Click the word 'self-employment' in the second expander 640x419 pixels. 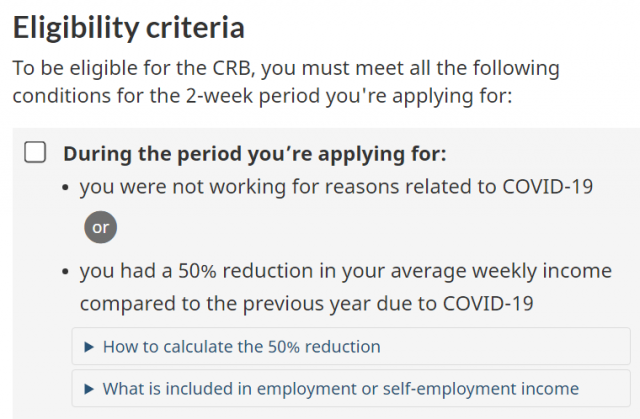pyautogui.click(x=452, y=389)
